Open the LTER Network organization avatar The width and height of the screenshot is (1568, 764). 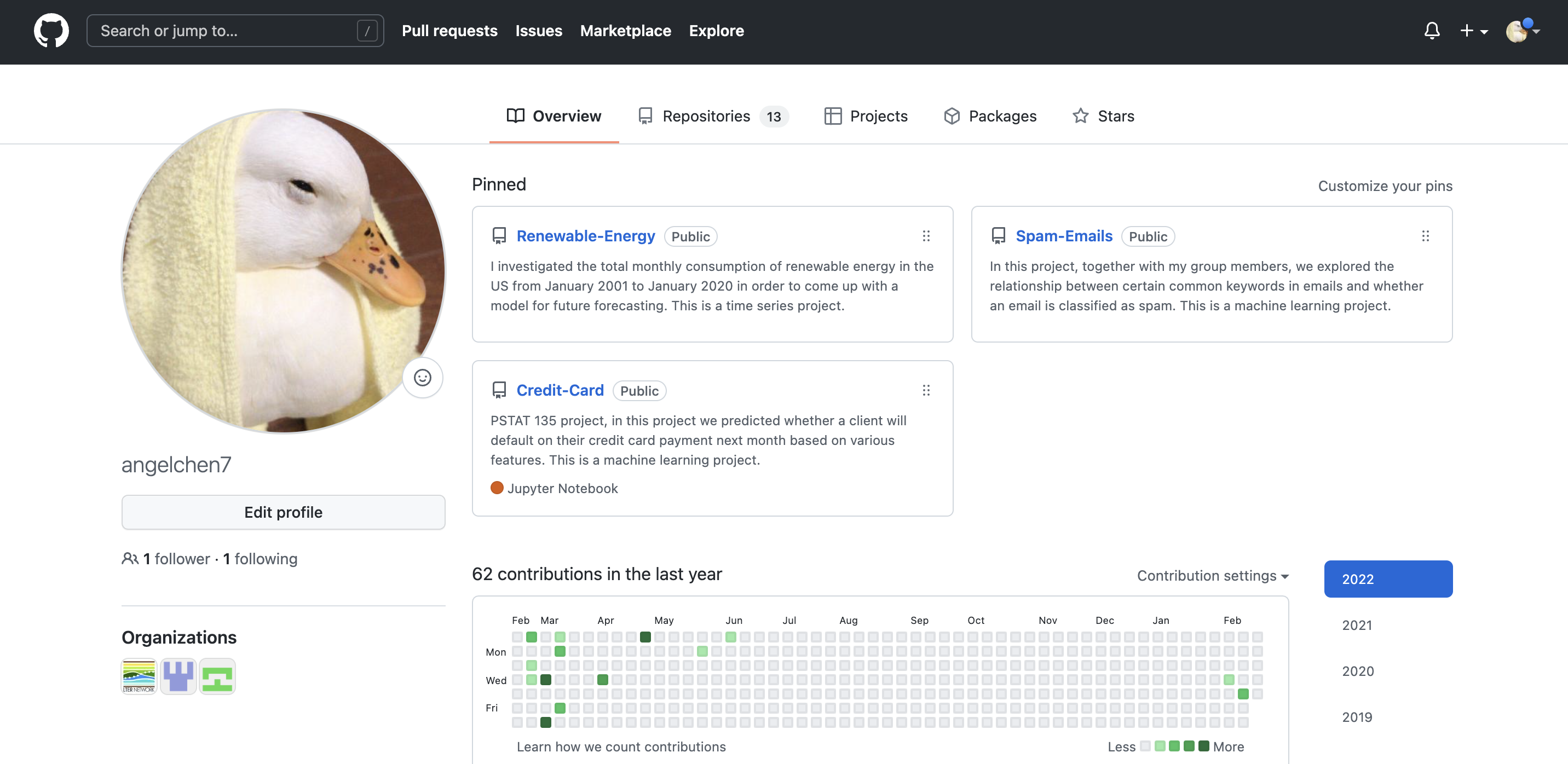[x=139, y=676]
